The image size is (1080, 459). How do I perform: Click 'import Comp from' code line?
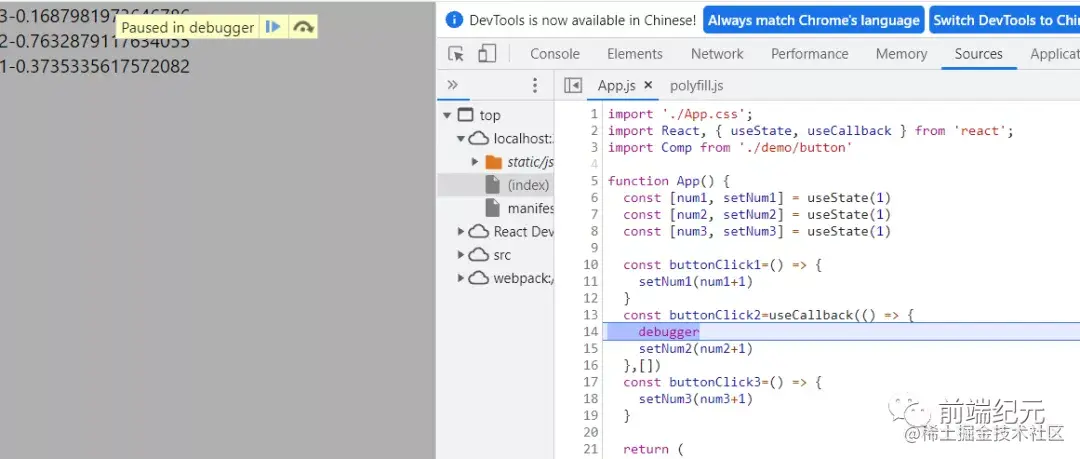pos(730,147)
